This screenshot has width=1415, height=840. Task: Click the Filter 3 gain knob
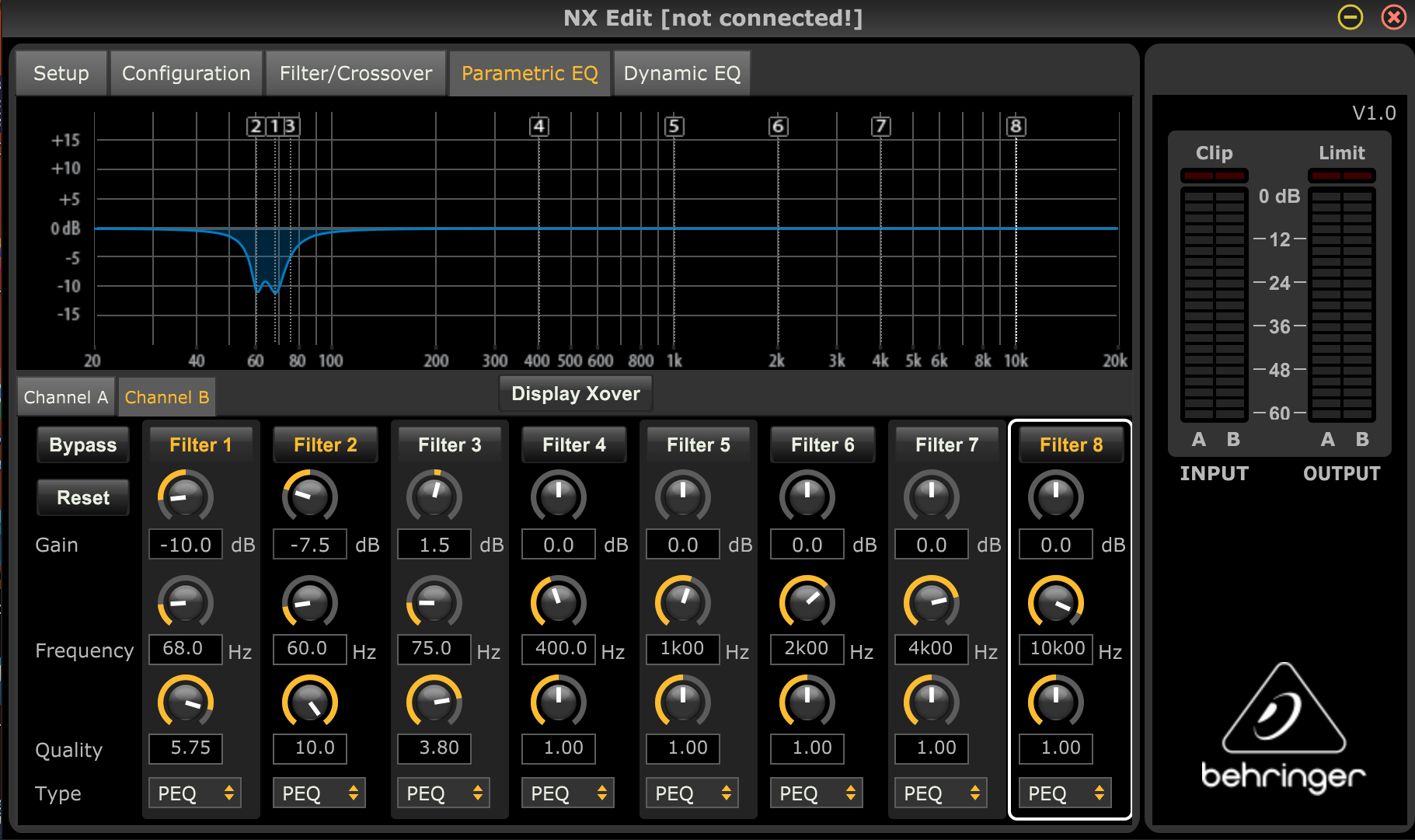(x=434, y=497)
